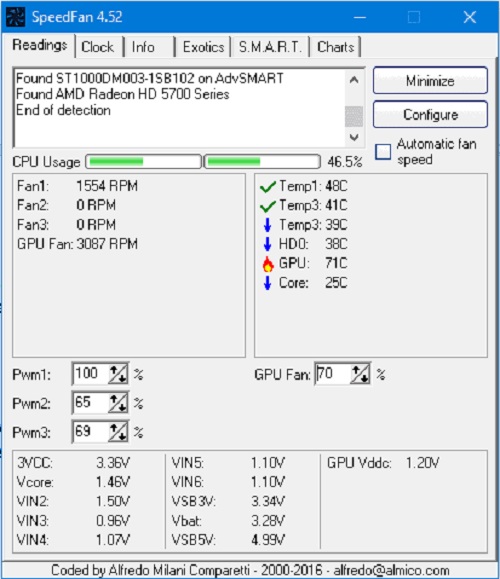Click the green checkmark icon next to Temp1
The height and width of the screenshot is (579, 500).
tap(268, 186)
